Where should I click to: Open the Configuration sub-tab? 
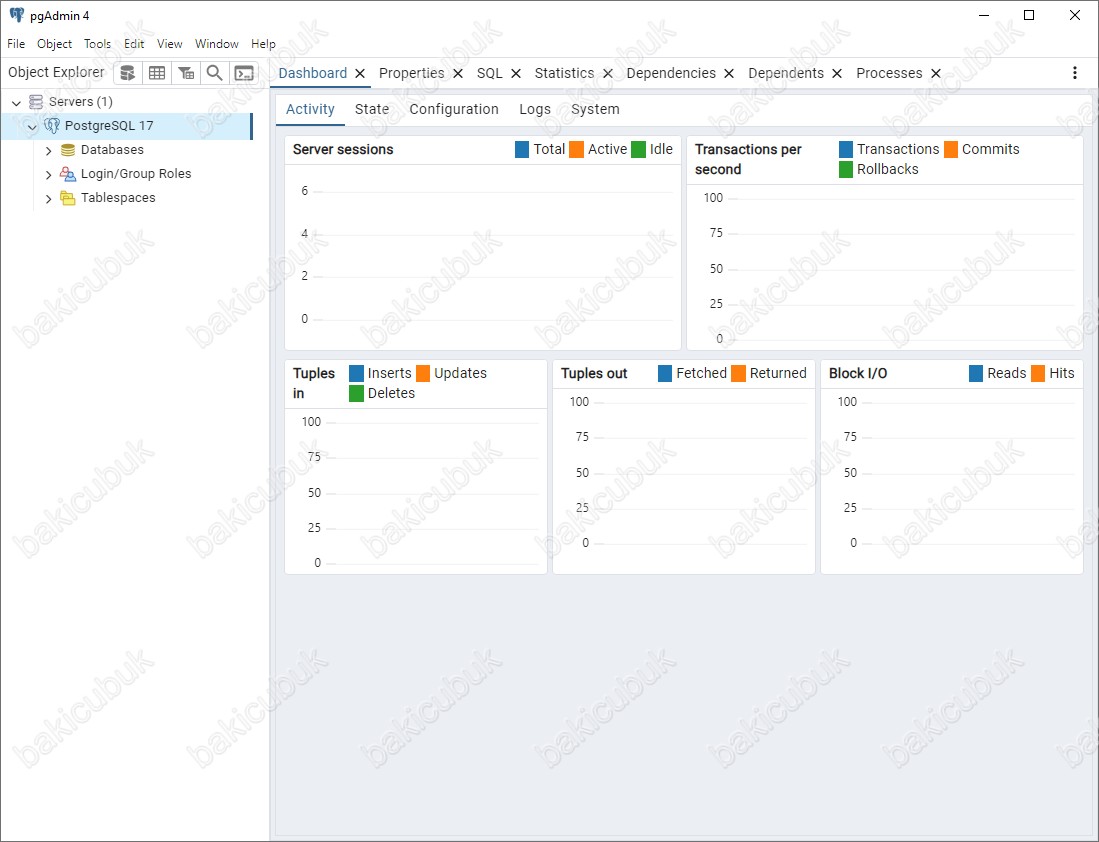(x=454, y=109)
